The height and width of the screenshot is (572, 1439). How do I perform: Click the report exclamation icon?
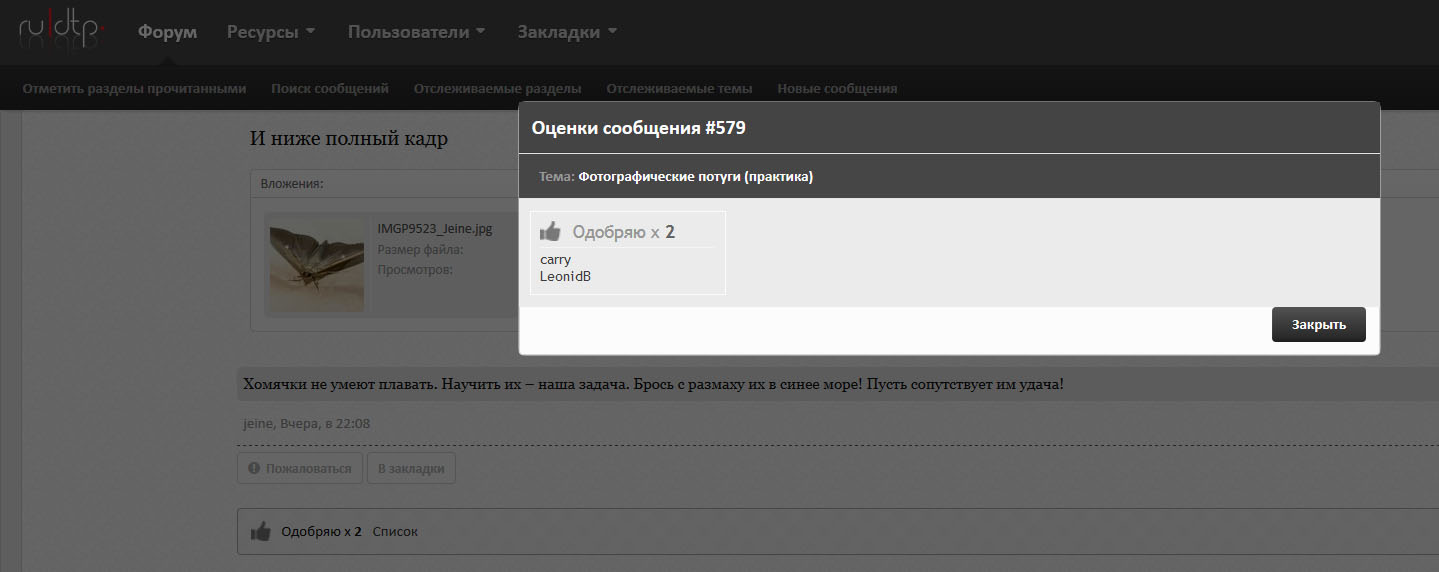point(254,468)
